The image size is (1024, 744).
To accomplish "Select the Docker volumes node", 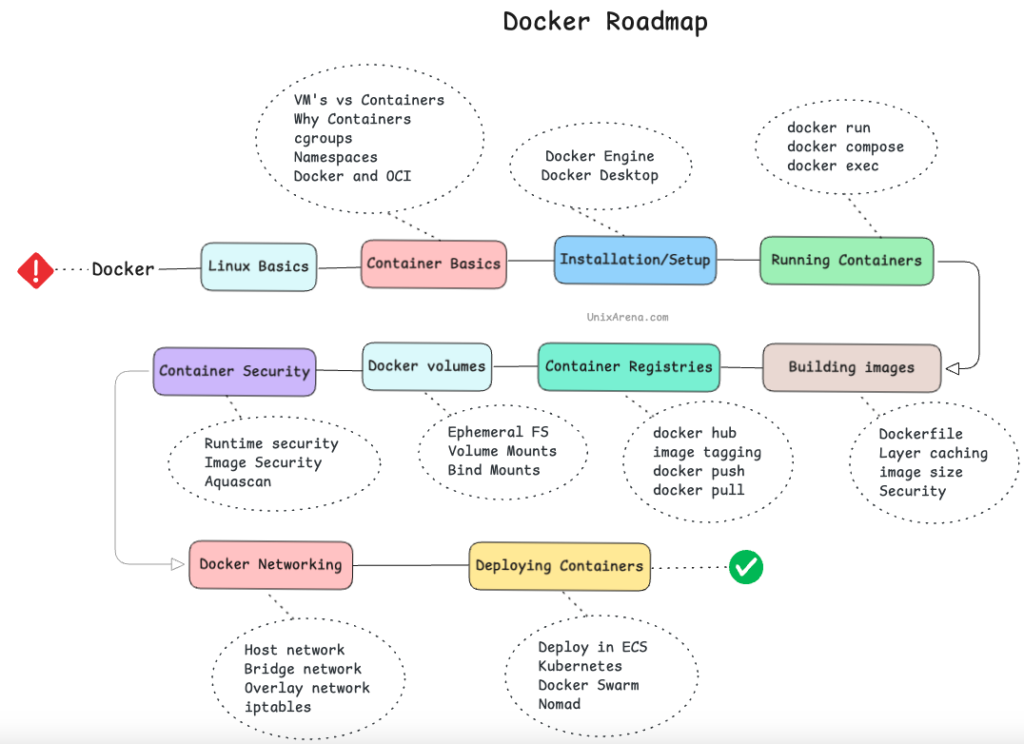I will (427, 366).
